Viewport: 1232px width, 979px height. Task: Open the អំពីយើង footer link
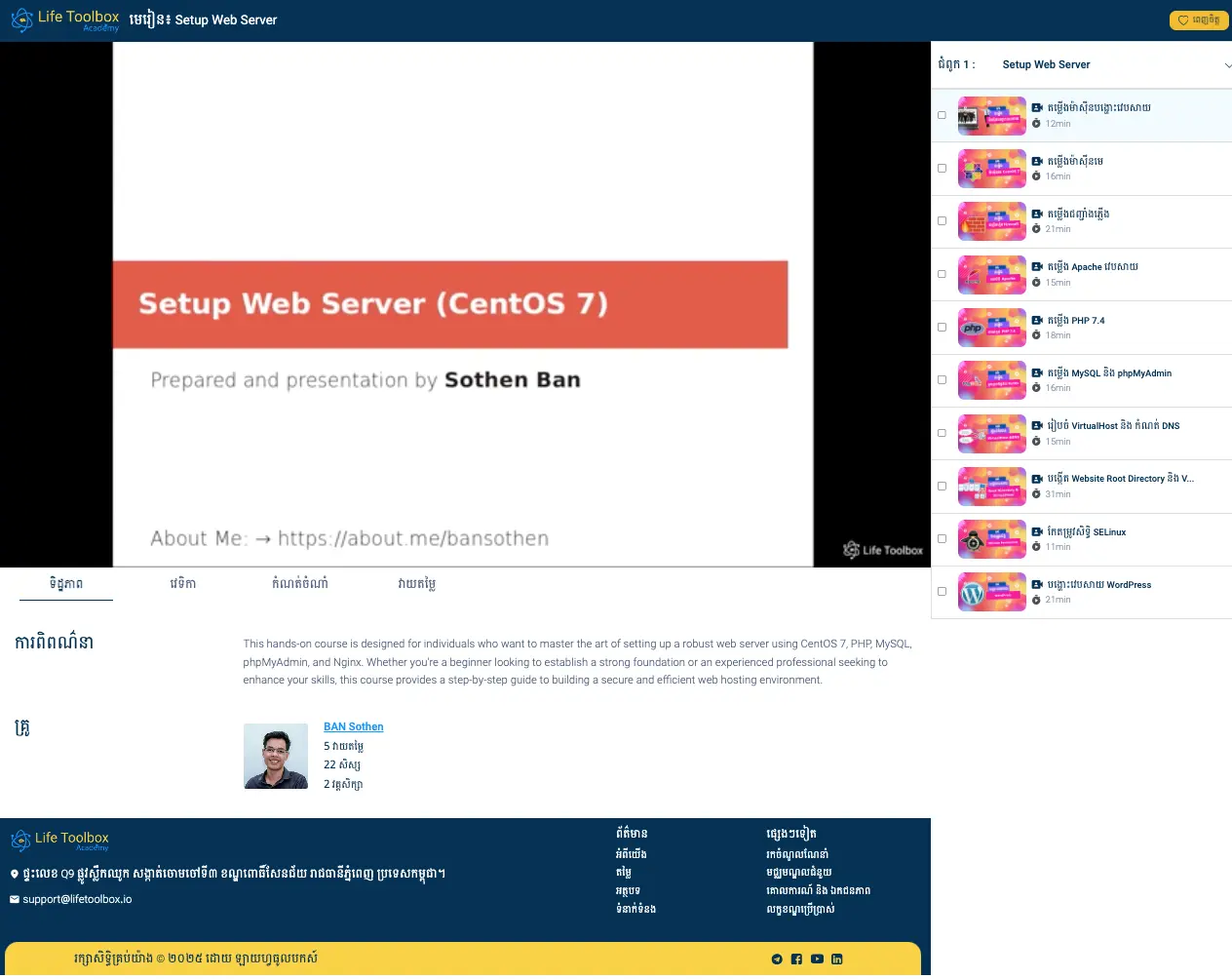click(631, 854)
